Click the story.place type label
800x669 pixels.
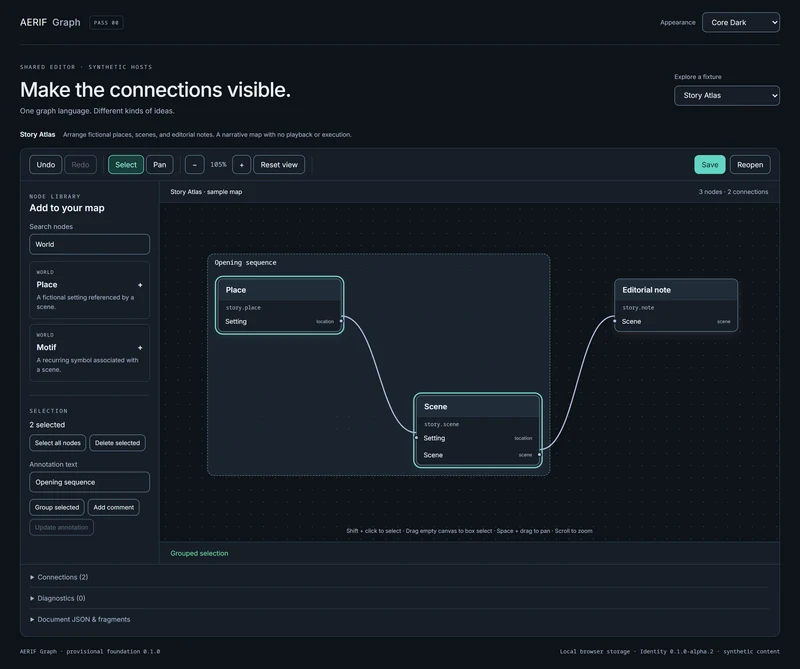coord(243,308)
